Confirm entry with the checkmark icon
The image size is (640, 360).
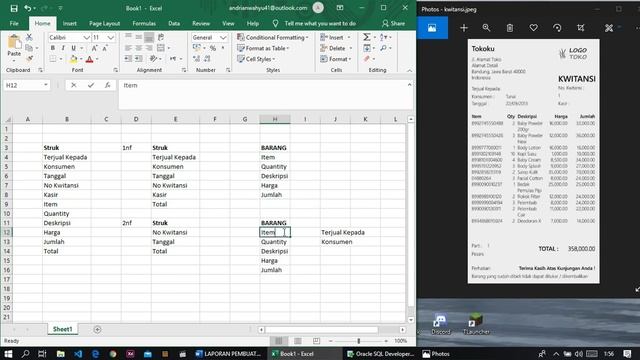click(x=91, y=85)
